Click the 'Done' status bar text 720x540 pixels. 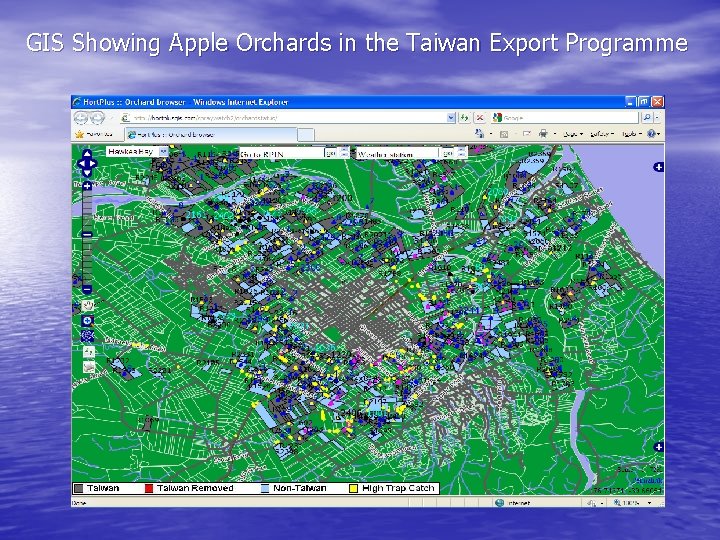[79, 503]
